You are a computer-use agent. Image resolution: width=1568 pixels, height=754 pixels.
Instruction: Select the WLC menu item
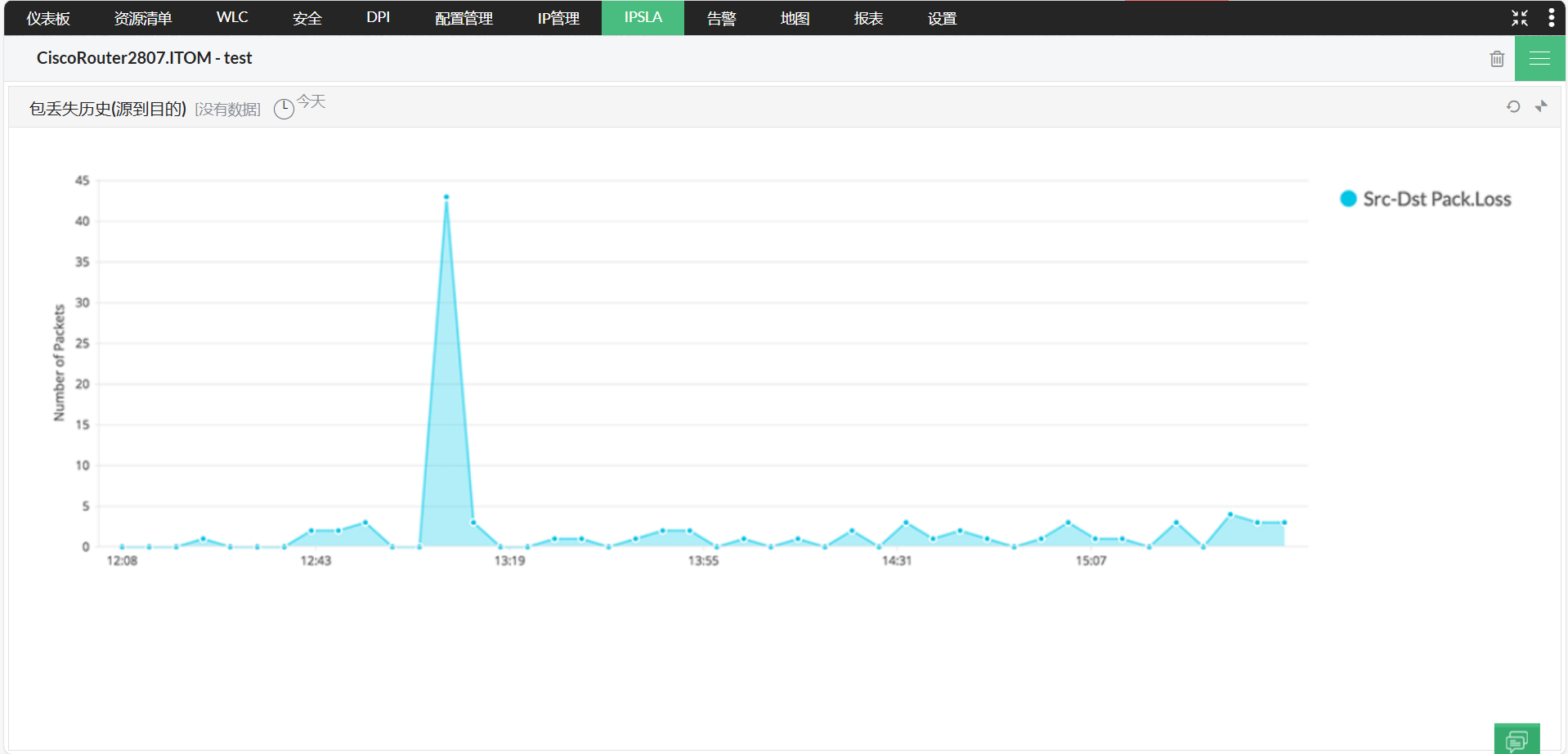(x=232, y=17)
